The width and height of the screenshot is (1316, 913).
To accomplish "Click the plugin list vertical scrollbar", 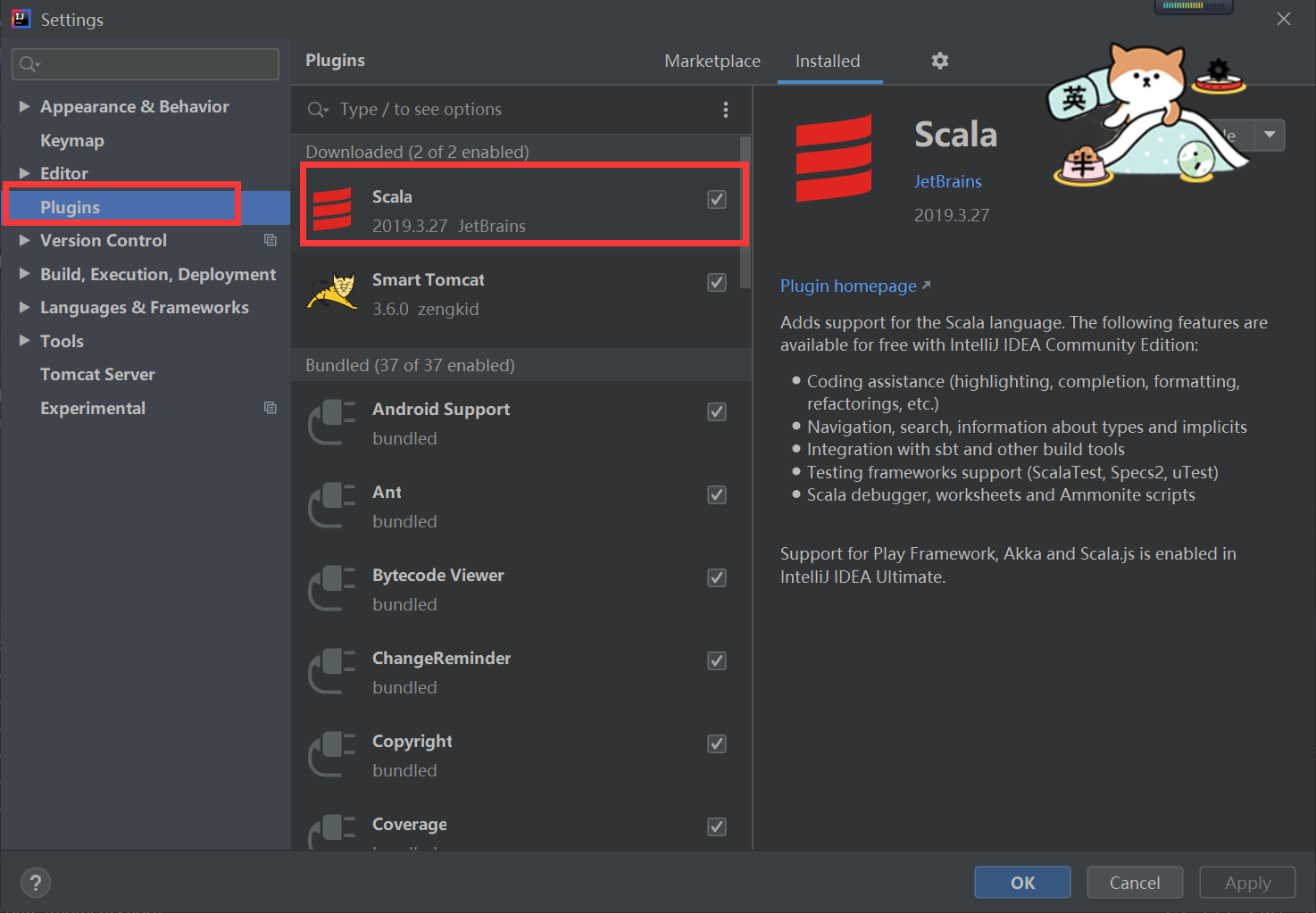I will click(x=745, y=212).
